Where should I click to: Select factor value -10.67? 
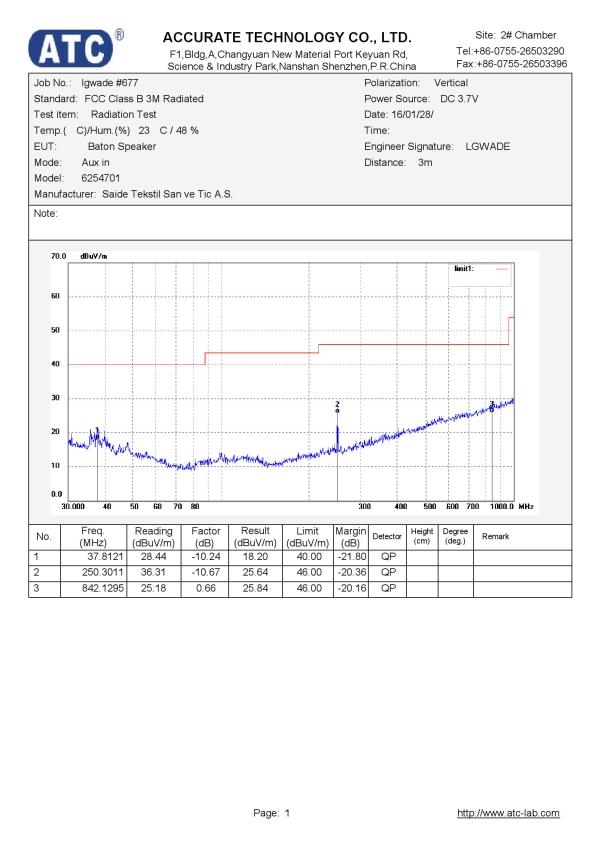coord(206,573)
